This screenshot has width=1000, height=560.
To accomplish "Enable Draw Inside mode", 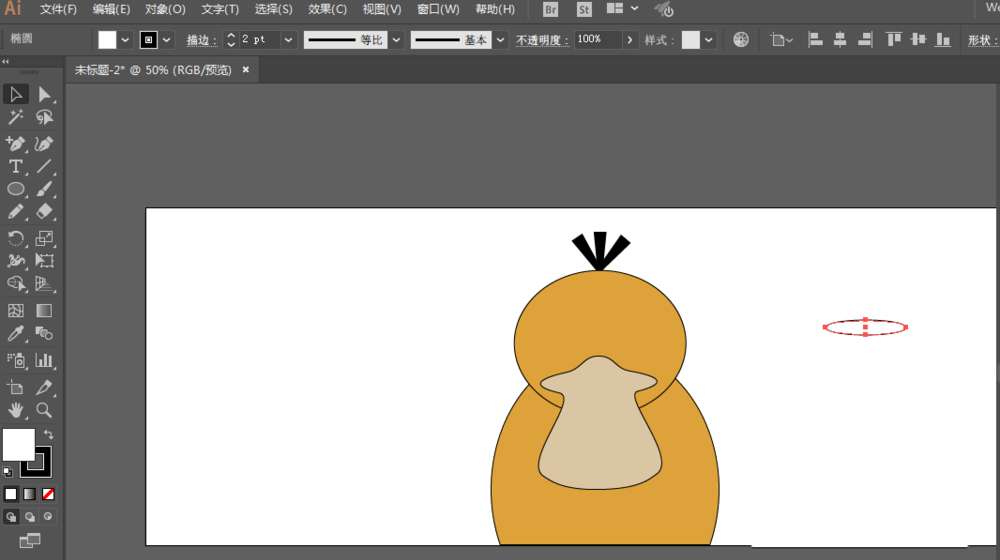I will click(x=48, y=517).
